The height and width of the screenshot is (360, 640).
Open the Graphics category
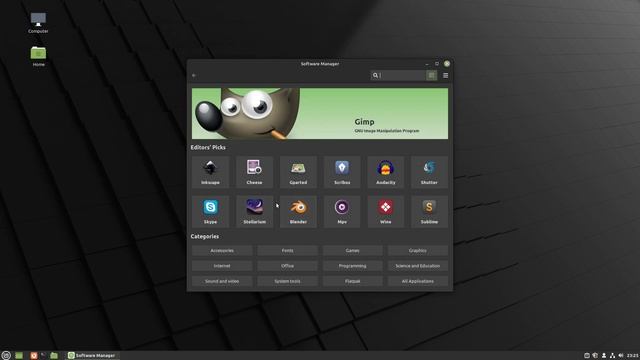coord(418,251)
